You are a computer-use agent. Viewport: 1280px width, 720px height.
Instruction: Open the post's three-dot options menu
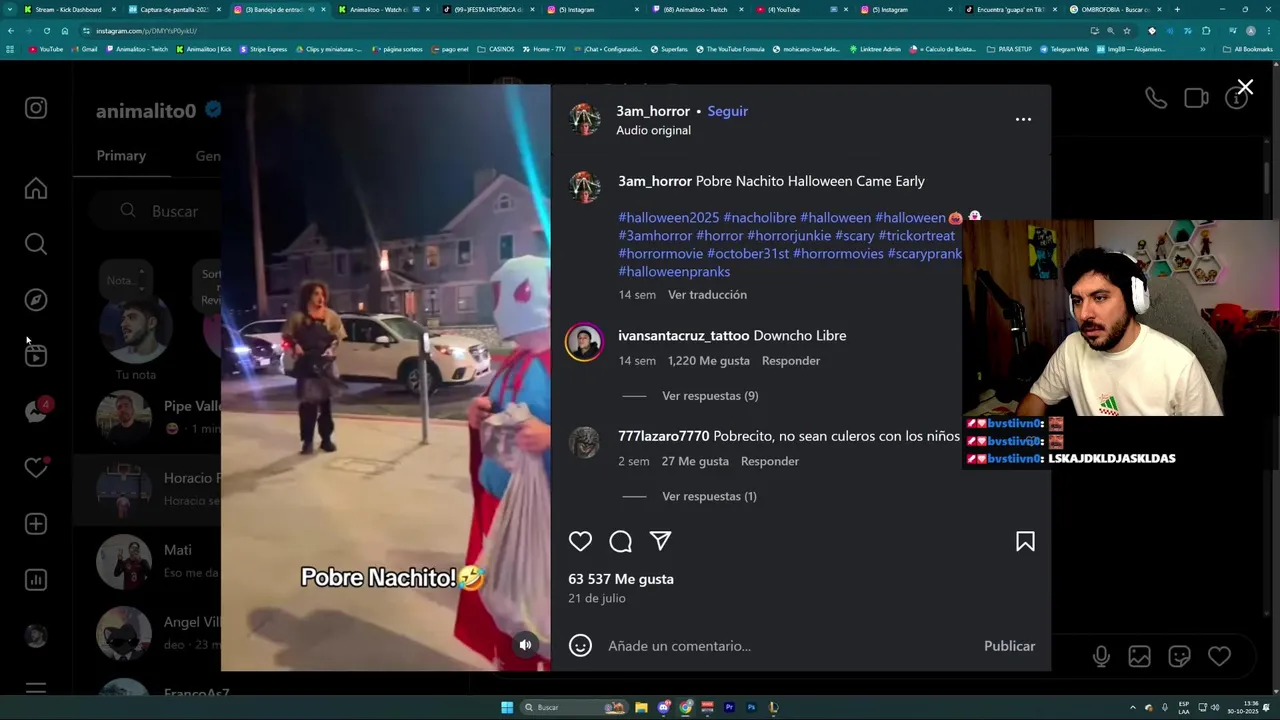click(1023, 119)
